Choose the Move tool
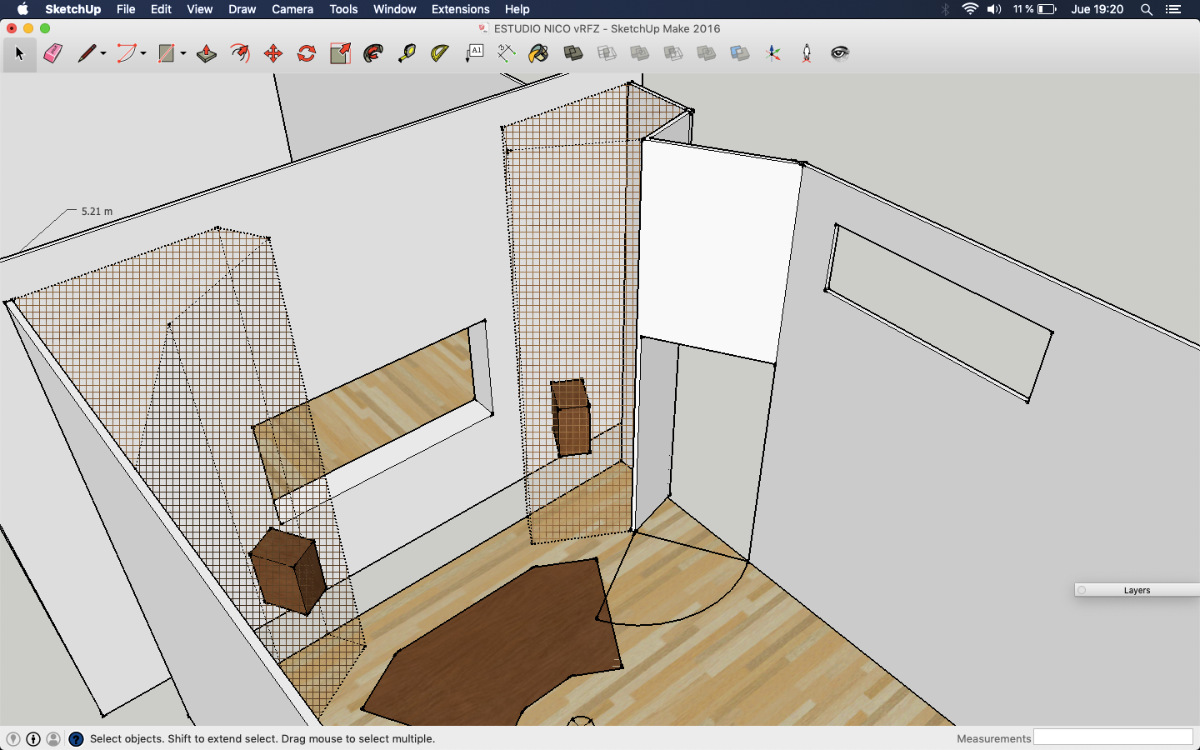This screenshot has height=750, width=1200. [x=273, y=54]
